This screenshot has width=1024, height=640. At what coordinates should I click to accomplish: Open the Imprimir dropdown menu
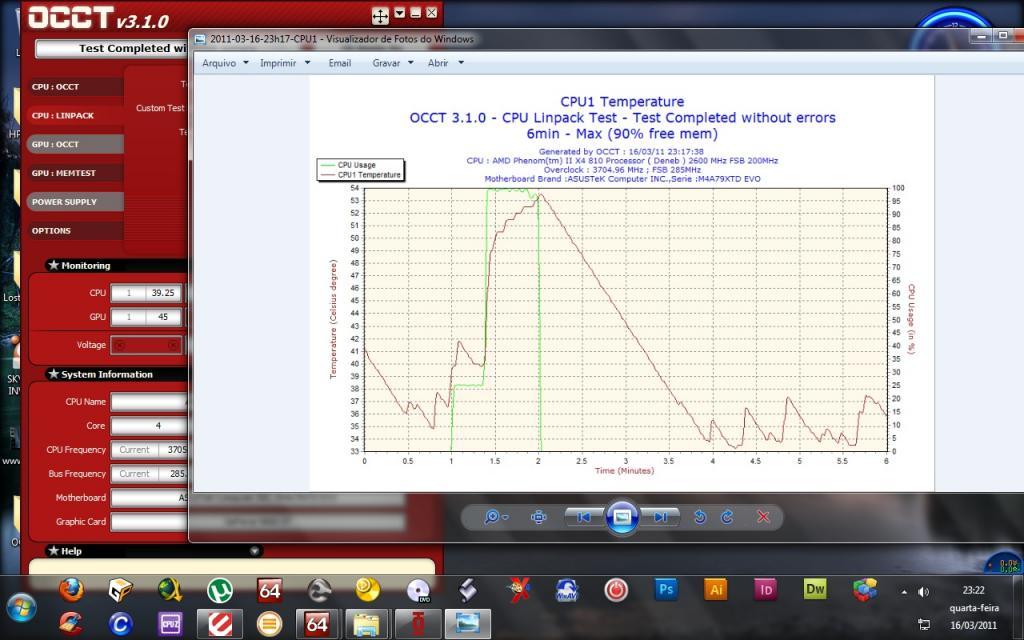coord(285,63)
